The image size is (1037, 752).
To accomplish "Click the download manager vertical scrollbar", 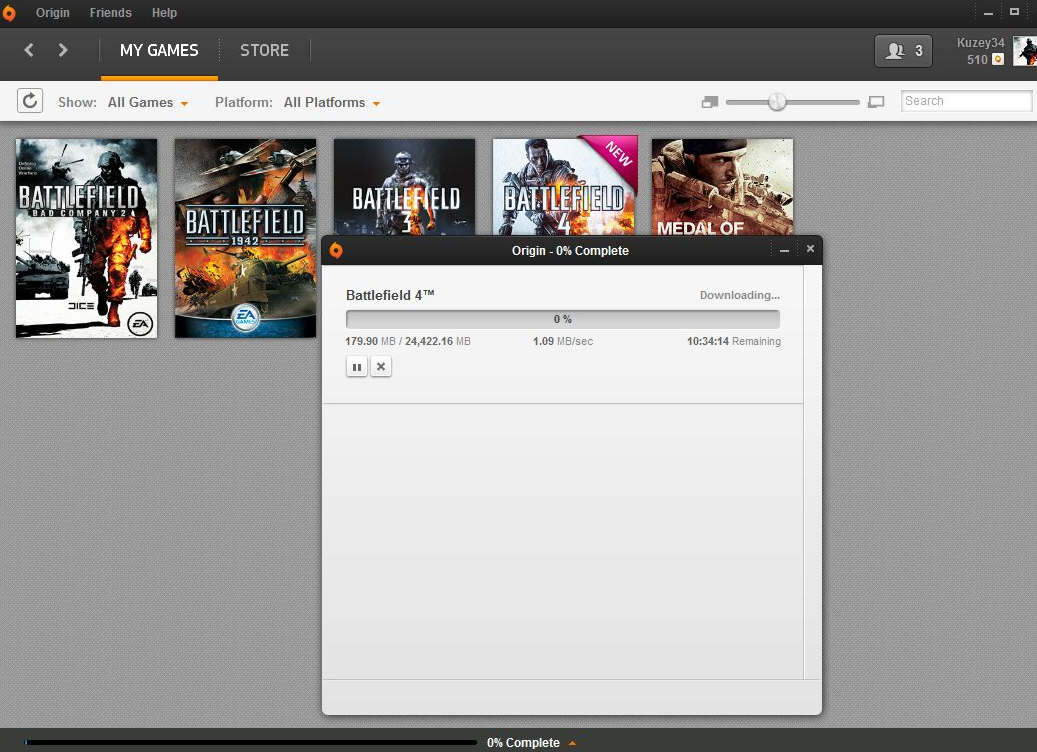I will click(x=812, y=472).
